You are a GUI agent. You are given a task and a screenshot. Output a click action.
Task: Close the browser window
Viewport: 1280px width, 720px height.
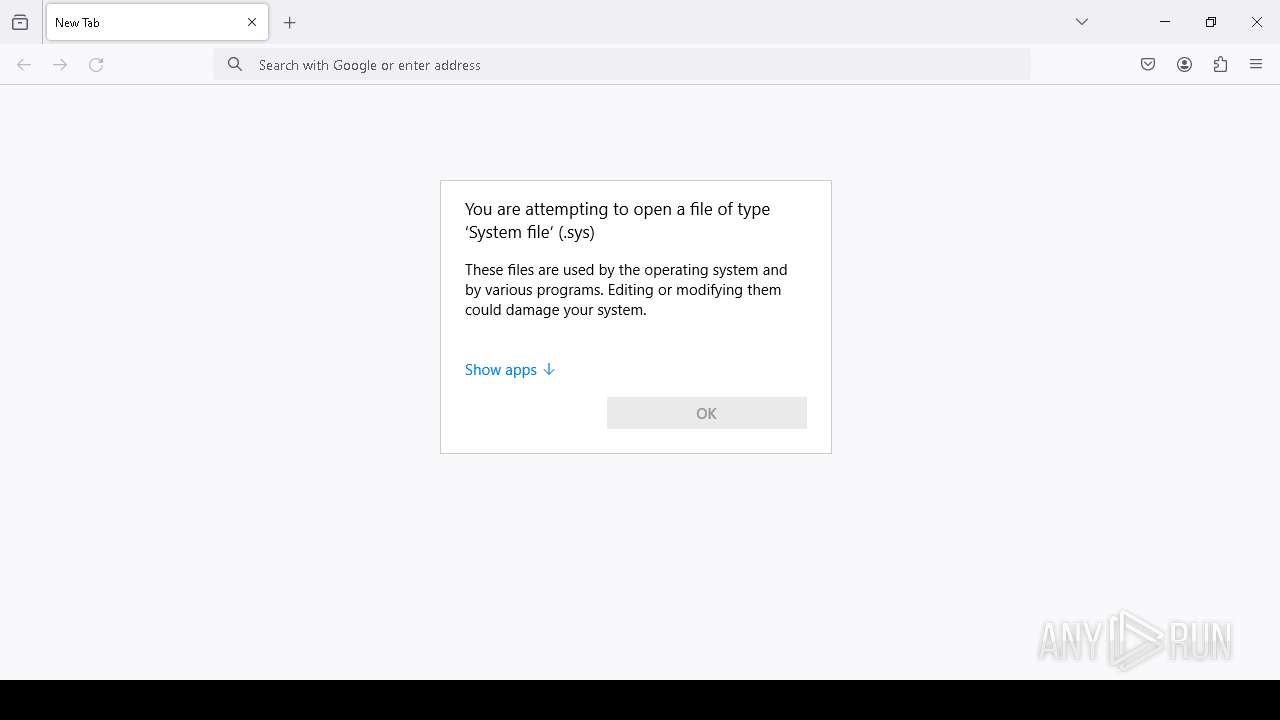1257,22
